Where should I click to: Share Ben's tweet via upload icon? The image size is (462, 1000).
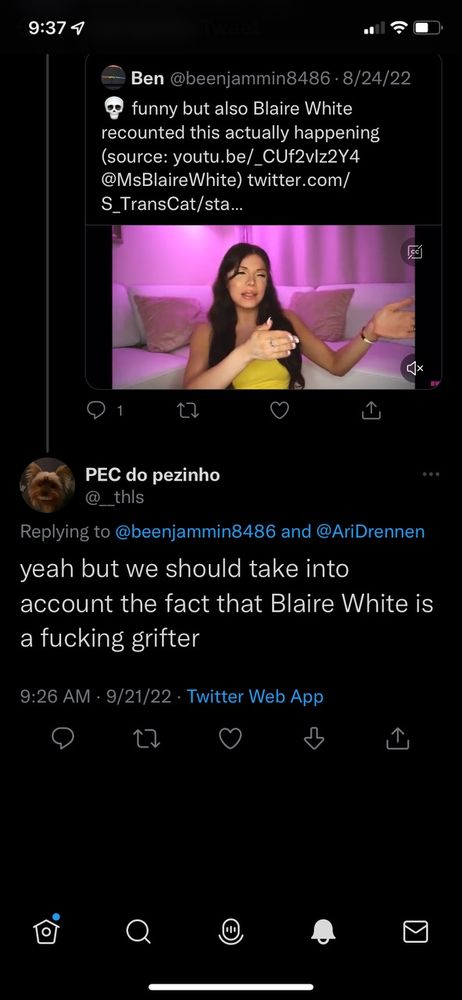(x=371, y=412)
